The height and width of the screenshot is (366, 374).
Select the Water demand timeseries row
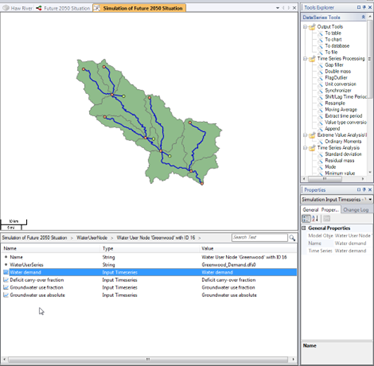point(149,272)
